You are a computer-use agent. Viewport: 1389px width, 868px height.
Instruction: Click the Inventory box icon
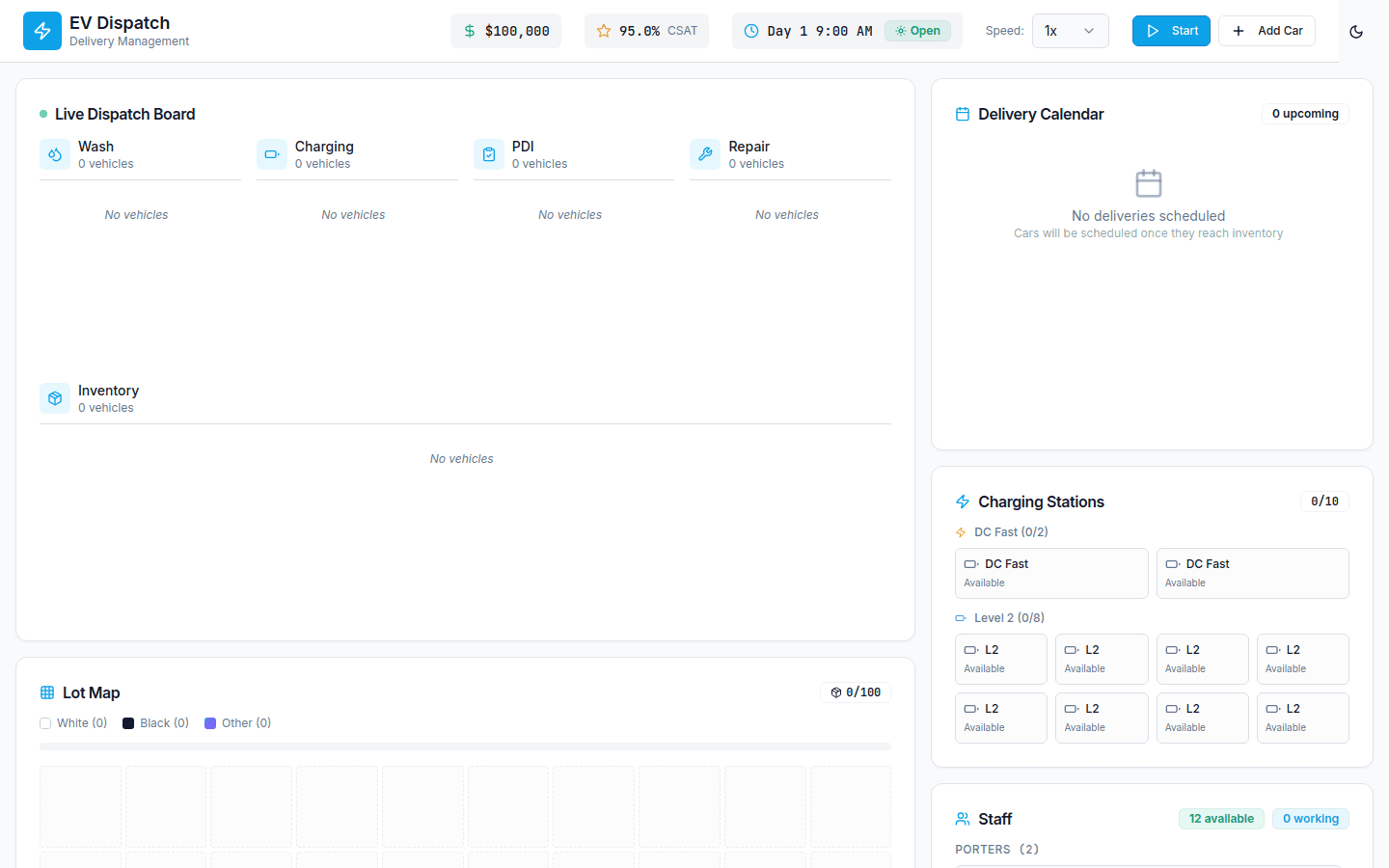(x=55, y=398)
